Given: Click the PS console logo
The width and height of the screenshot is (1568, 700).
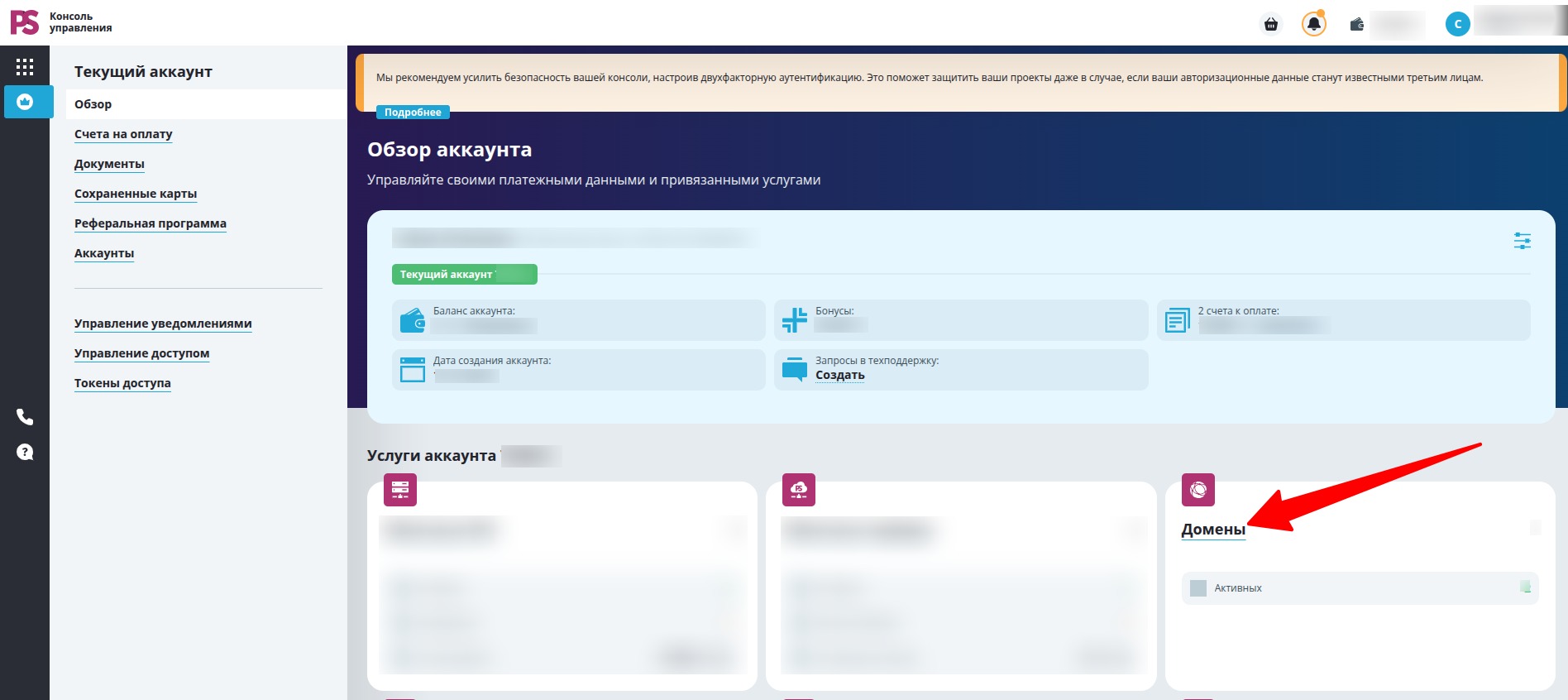Looking at the screenshot, I should [x=24, y=22].
